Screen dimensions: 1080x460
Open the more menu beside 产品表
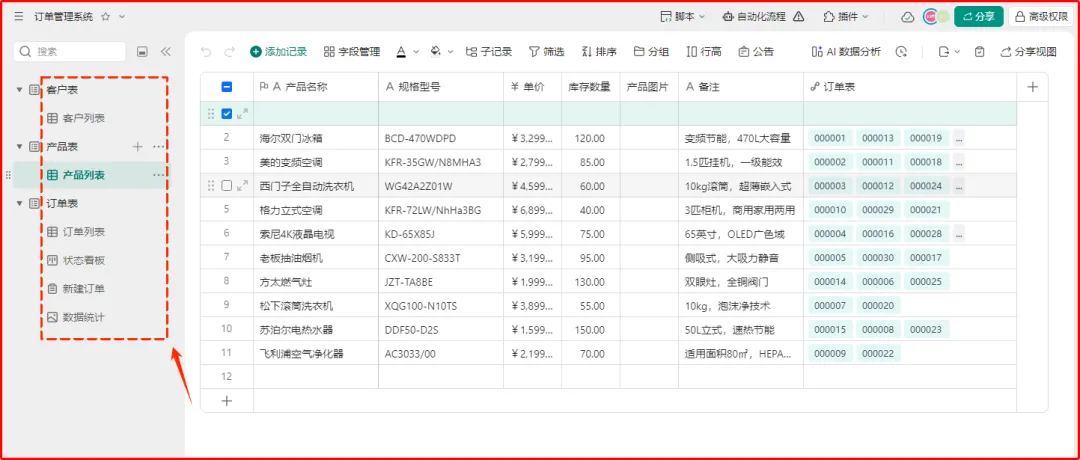coord(159,146)
